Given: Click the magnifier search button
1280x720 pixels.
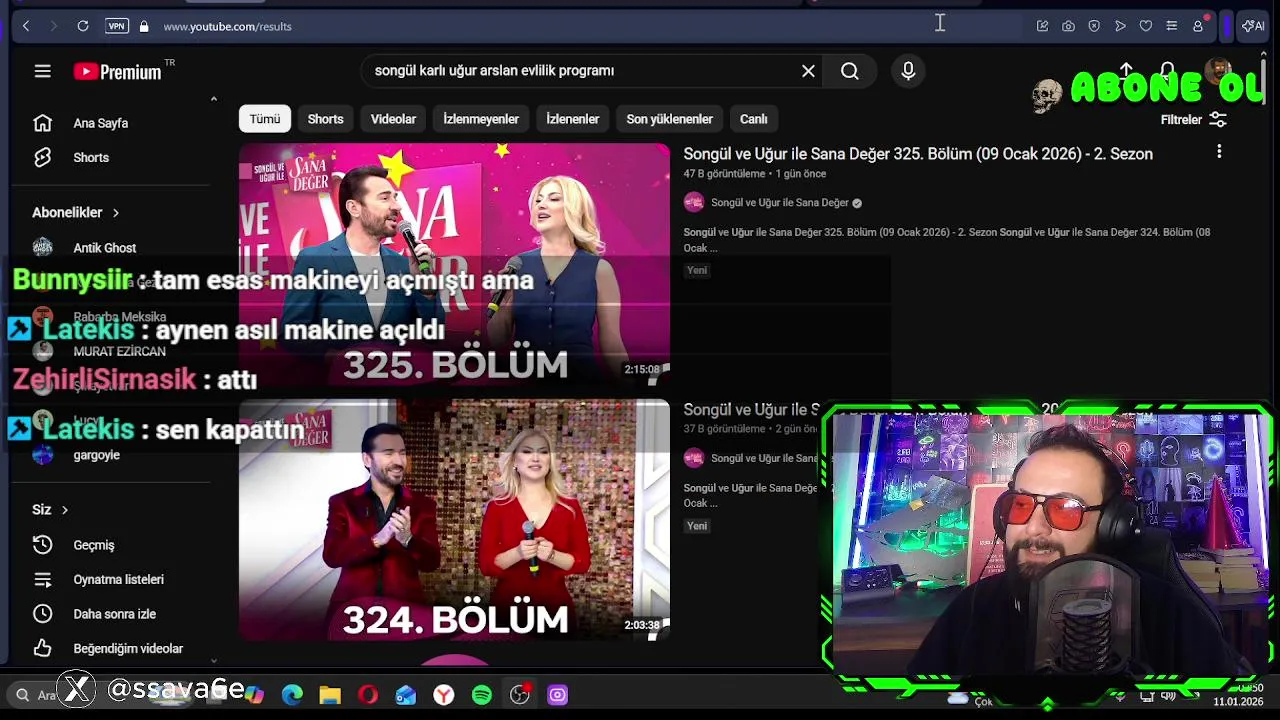Looking at the screenshot, I should (850, 71).
